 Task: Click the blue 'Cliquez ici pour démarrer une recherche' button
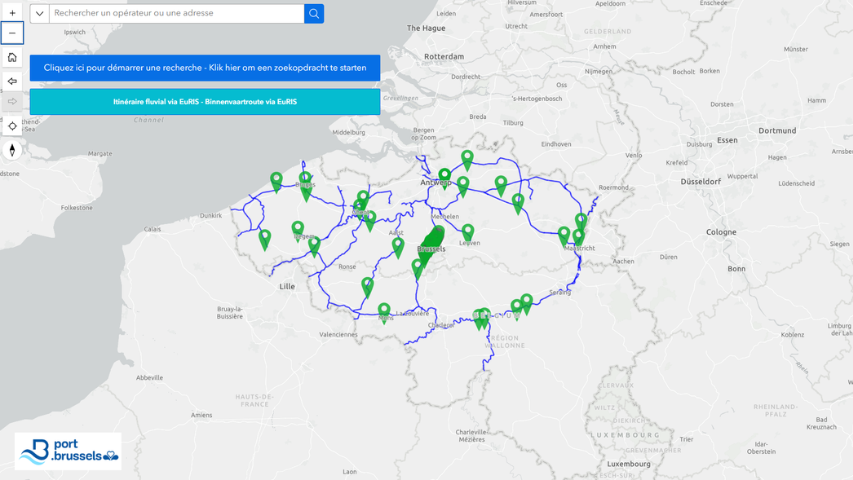click(x=205, y=68)
